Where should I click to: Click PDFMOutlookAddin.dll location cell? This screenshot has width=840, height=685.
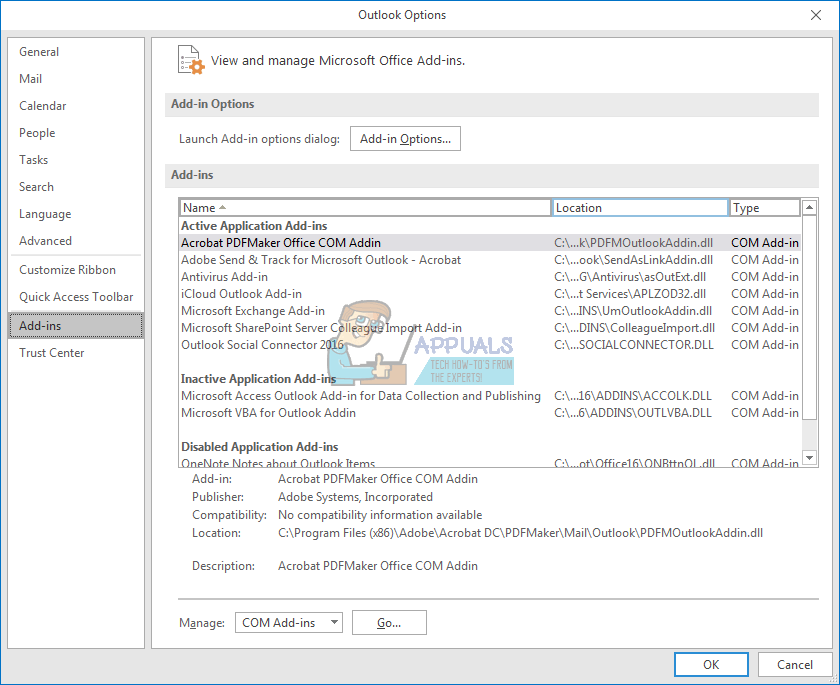633,243
